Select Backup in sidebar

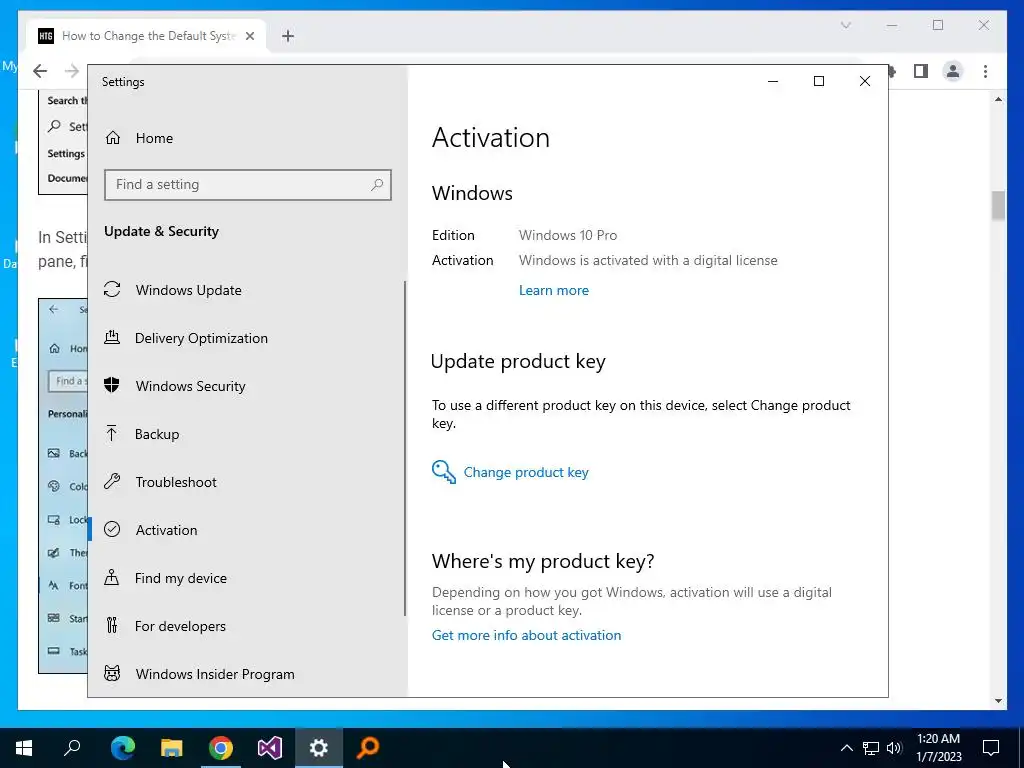pyautogui.click(x=157, y=434)
